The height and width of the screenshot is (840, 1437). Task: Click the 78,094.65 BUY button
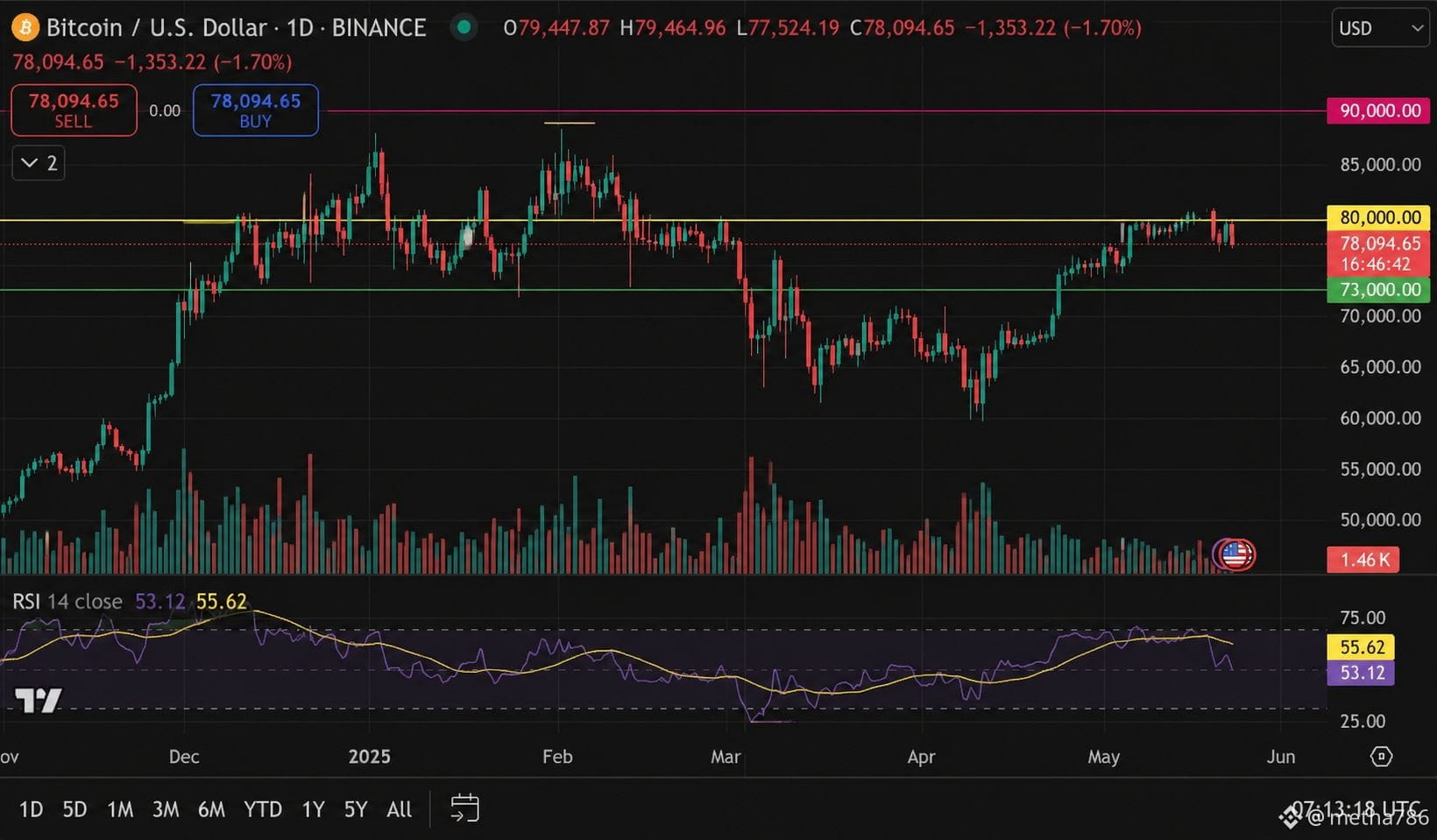(256, 110)
